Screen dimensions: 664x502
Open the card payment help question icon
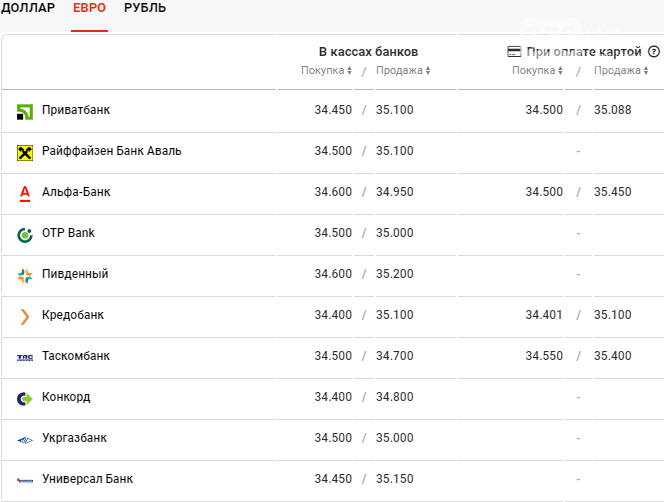coord(654,52)
